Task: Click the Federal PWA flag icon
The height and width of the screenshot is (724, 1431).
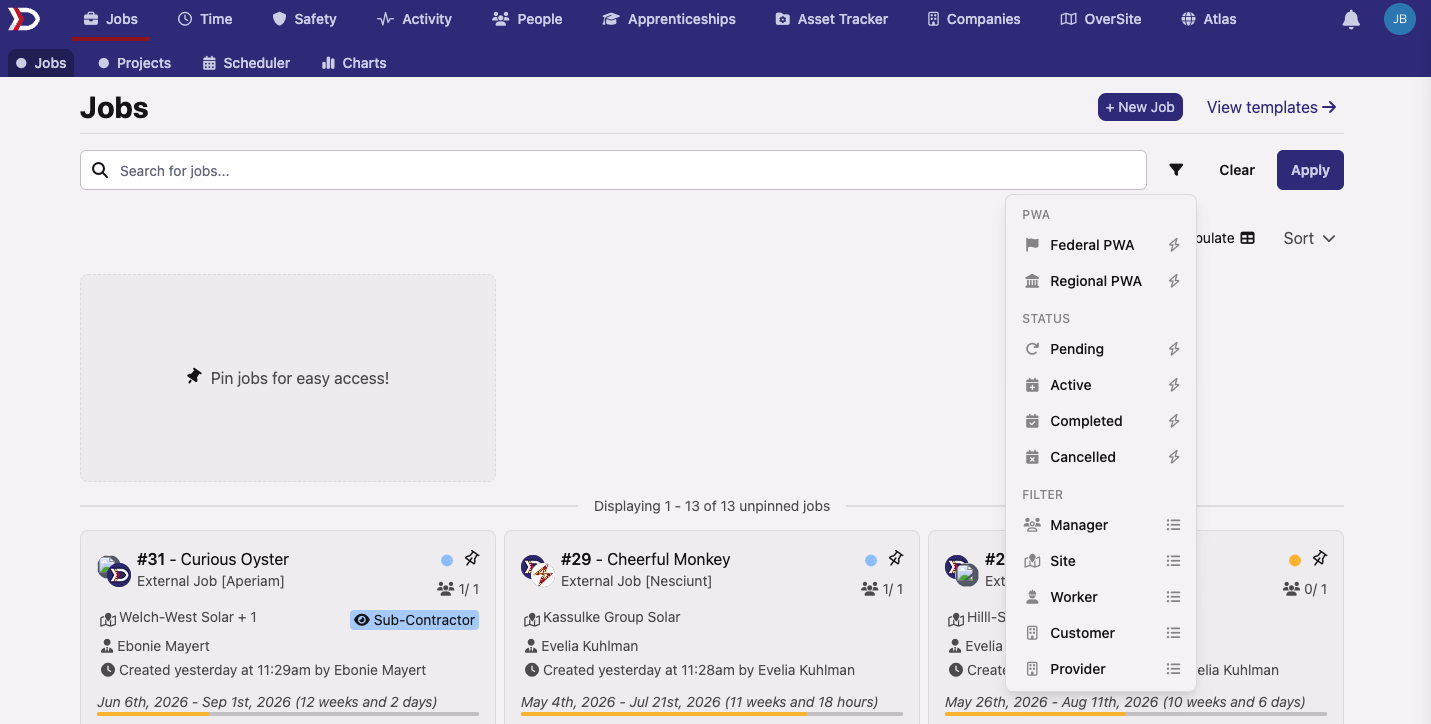Action: click(1032, 245)
